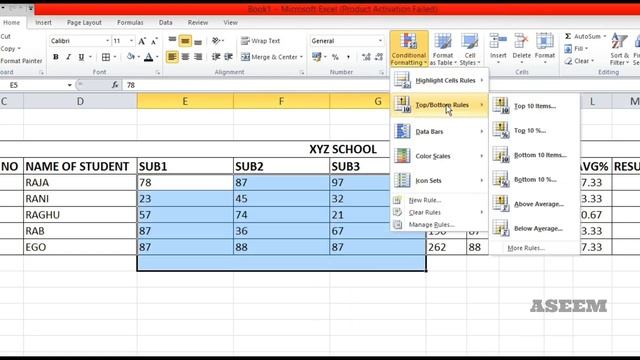
Task: Toggle Bold formatting
Action: click(56, 57)
